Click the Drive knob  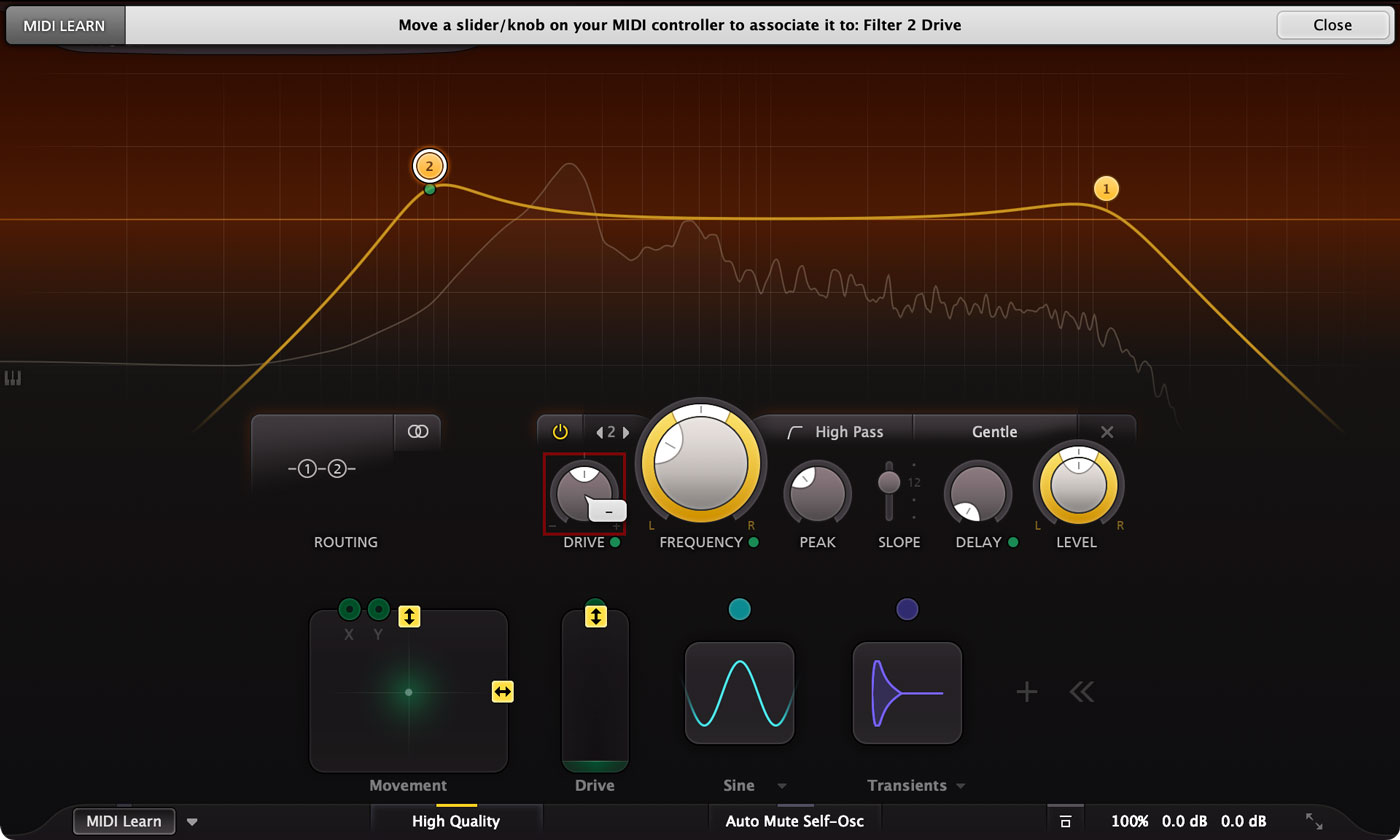(x=584, y=493)
